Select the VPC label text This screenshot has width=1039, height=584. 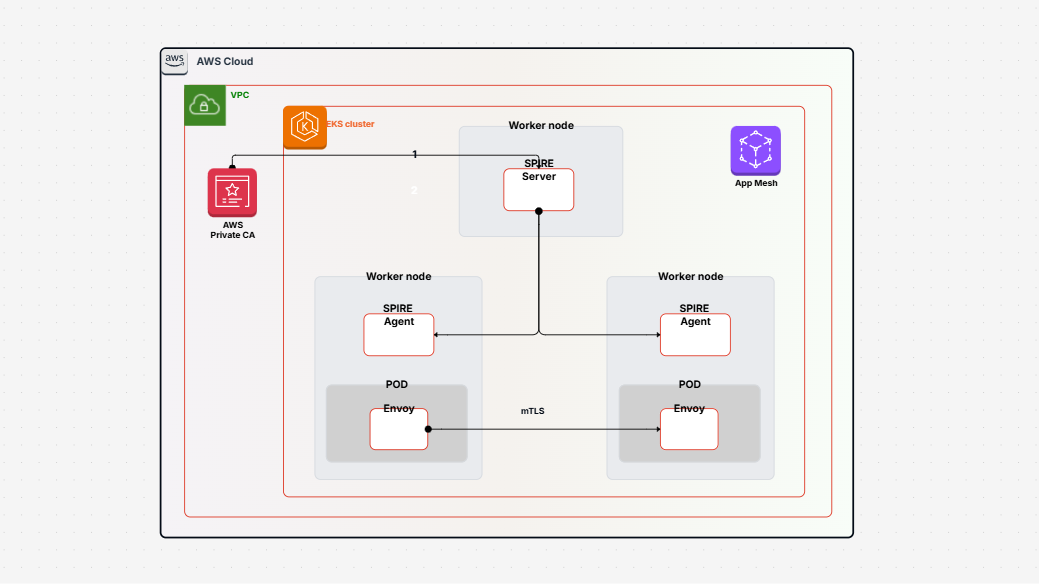(239, 95)
